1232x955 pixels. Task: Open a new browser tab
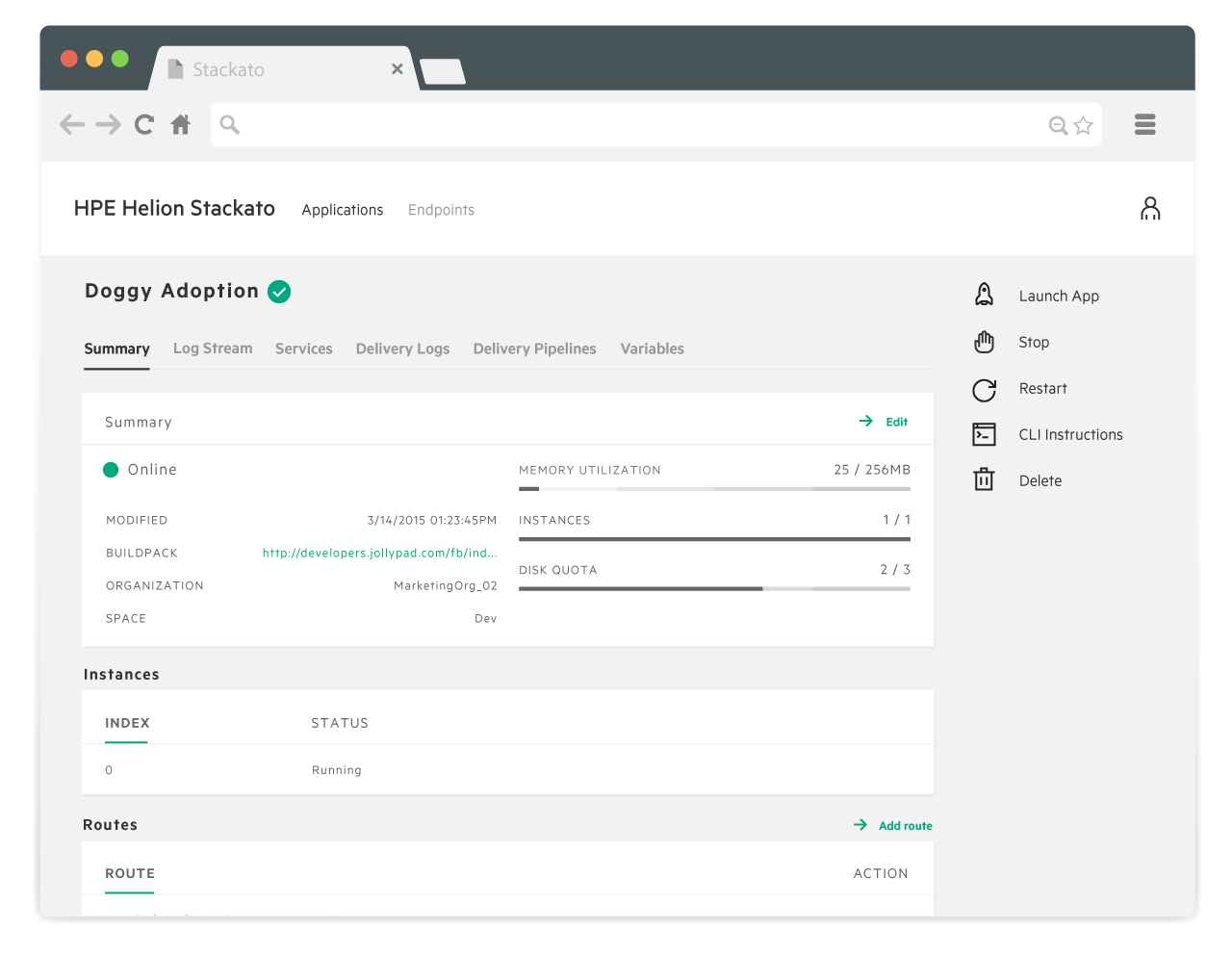click(x=444, y=72)
